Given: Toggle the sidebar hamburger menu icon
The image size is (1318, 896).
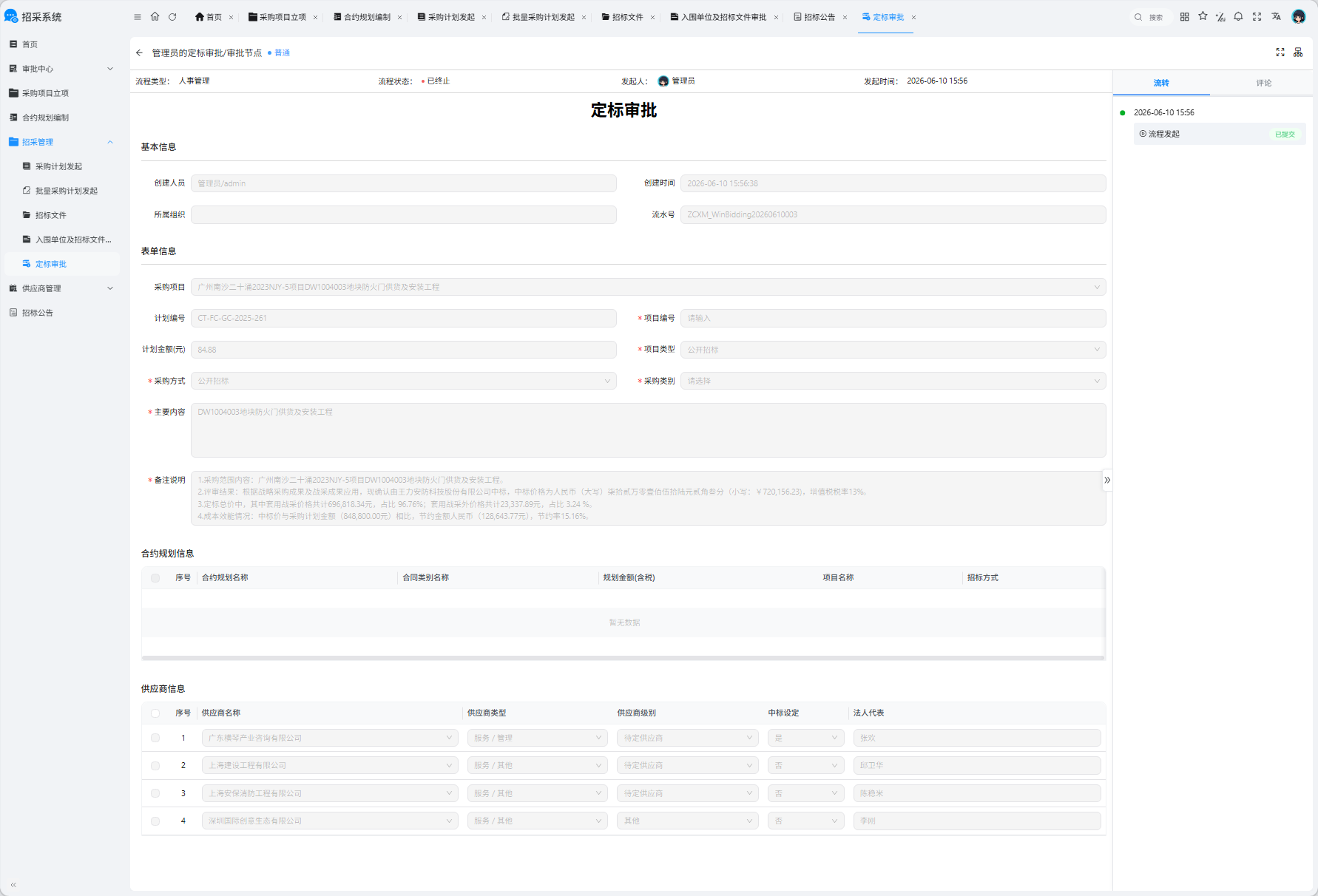Looking at the screenshot, I should tap(137, 17).
